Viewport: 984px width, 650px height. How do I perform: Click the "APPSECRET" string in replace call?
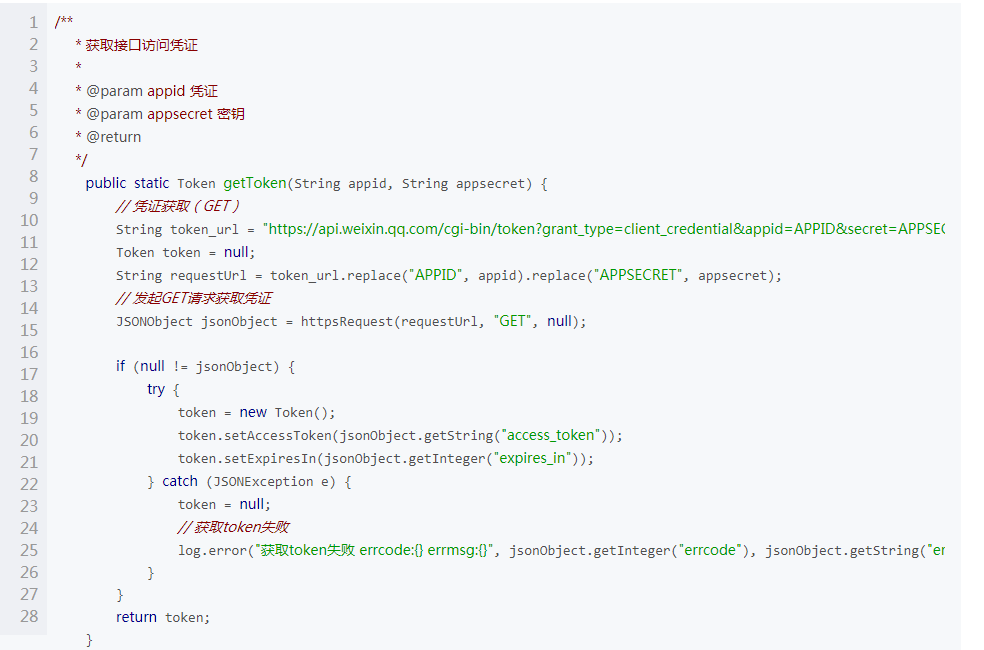(637, 275)
